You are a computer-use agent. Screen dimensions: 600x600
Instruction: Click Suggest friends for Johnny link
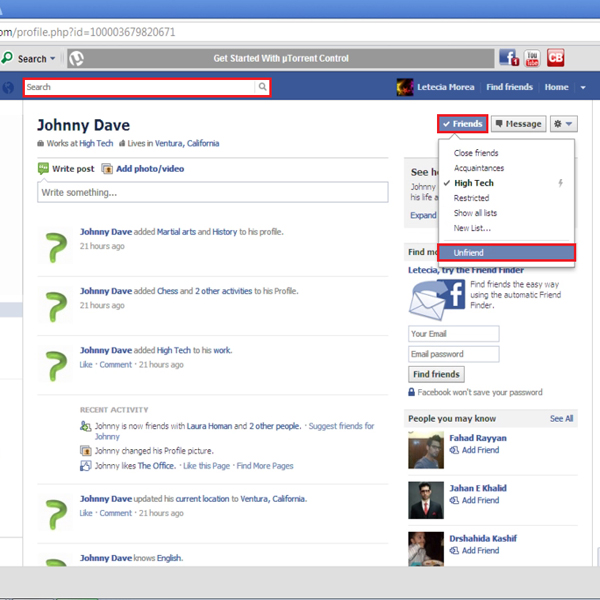pos(341,426)
